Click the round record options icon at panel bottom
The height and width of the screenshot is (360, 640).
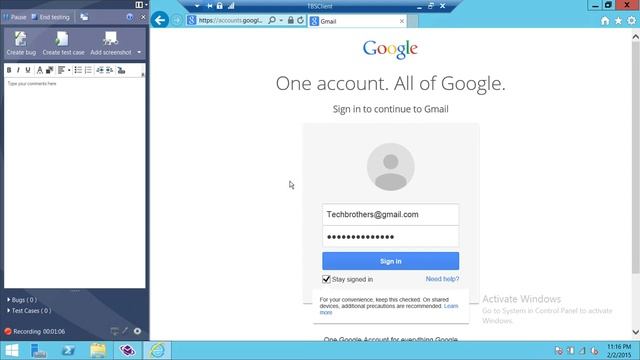pyautogui.click(x=138, y=331)
